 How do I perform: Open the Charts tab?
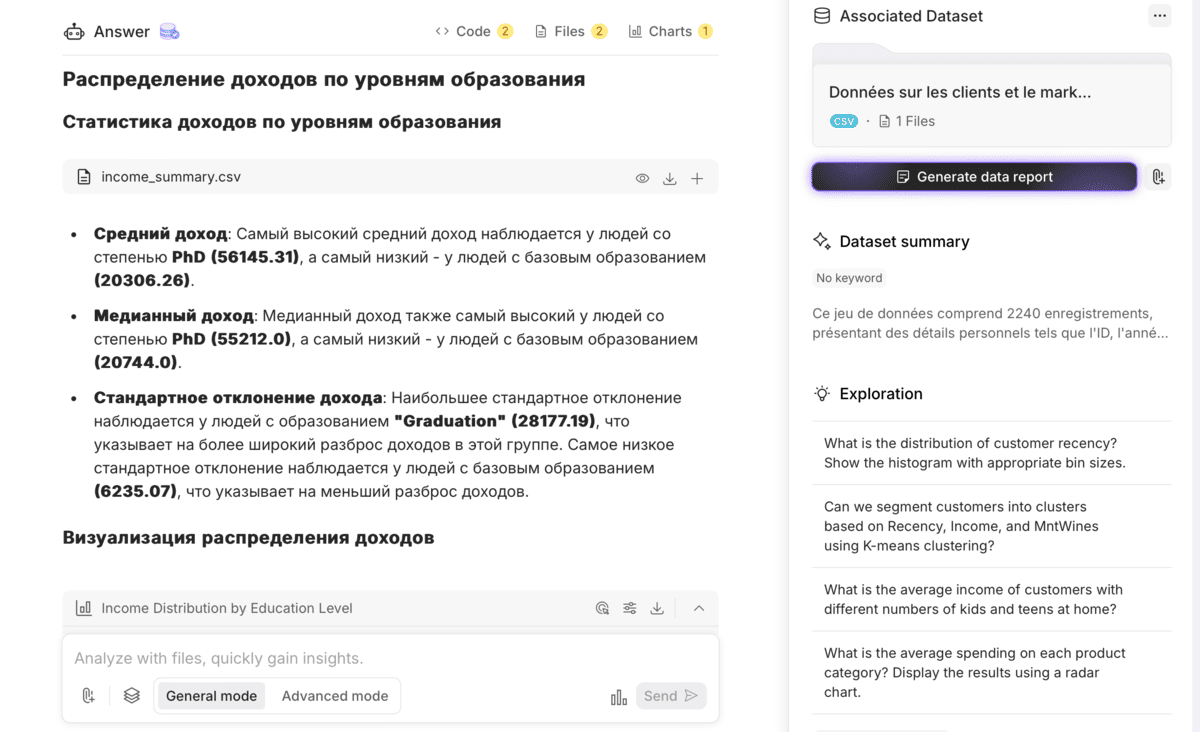click(669, 31)
